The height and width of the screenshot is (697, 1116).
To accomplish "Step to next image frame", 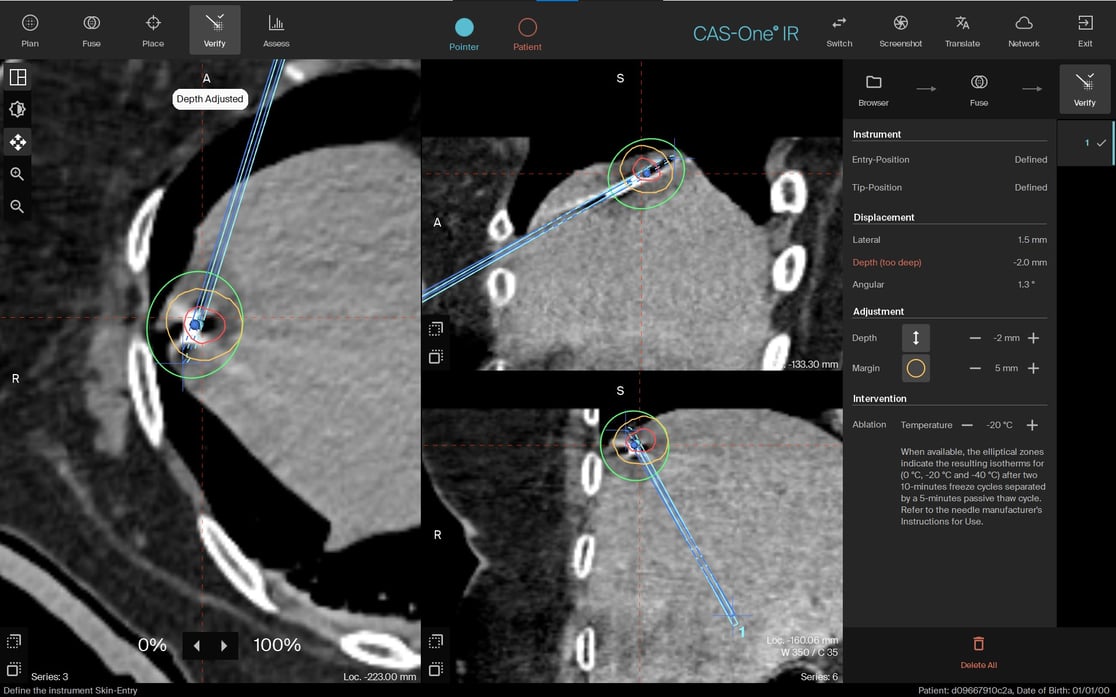I will click(224, 646).
